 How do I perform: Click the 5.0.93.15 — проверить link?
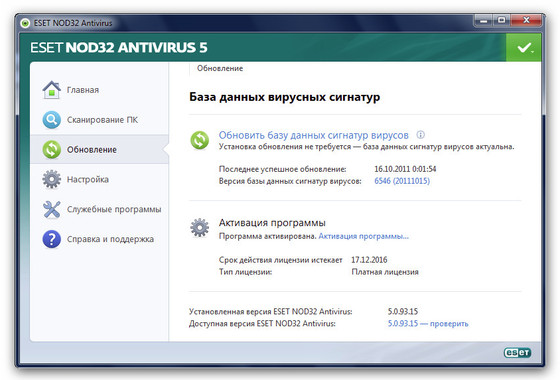[x=428, y=324]
